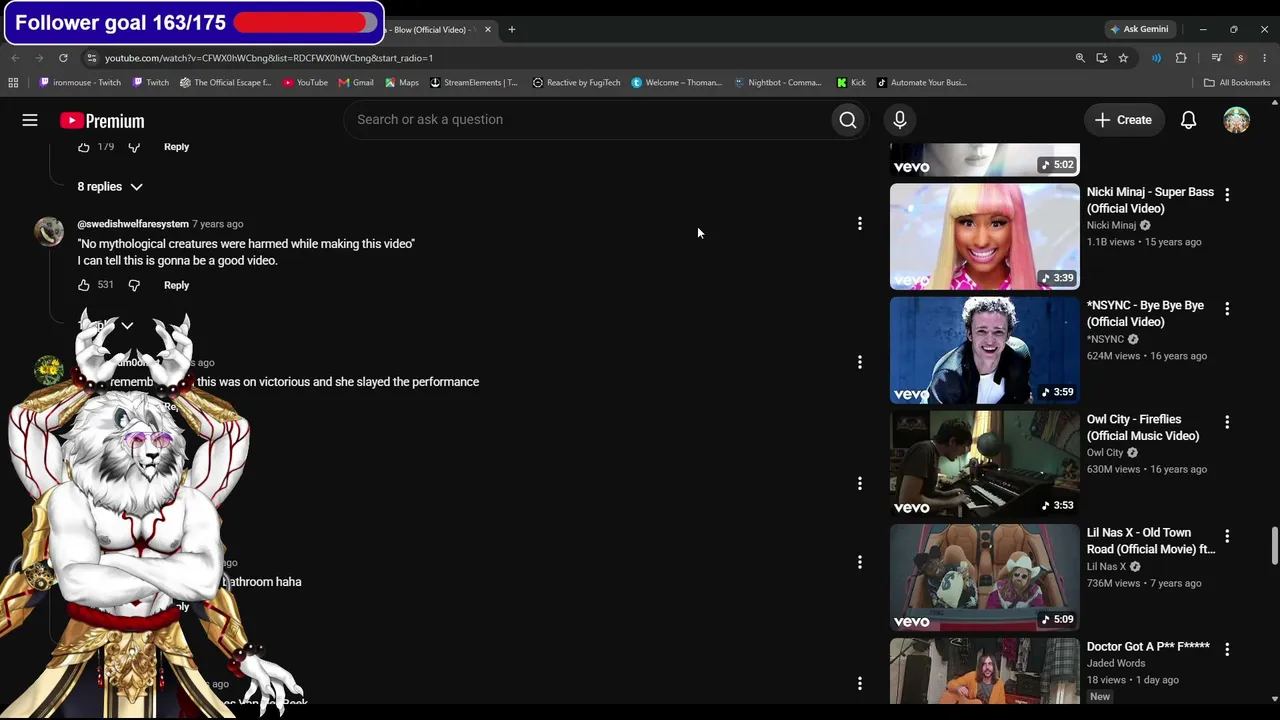Open browser zoom magnifier in address bar
This screenshot has height=720, width=1280.
(x=1080, y=58)
